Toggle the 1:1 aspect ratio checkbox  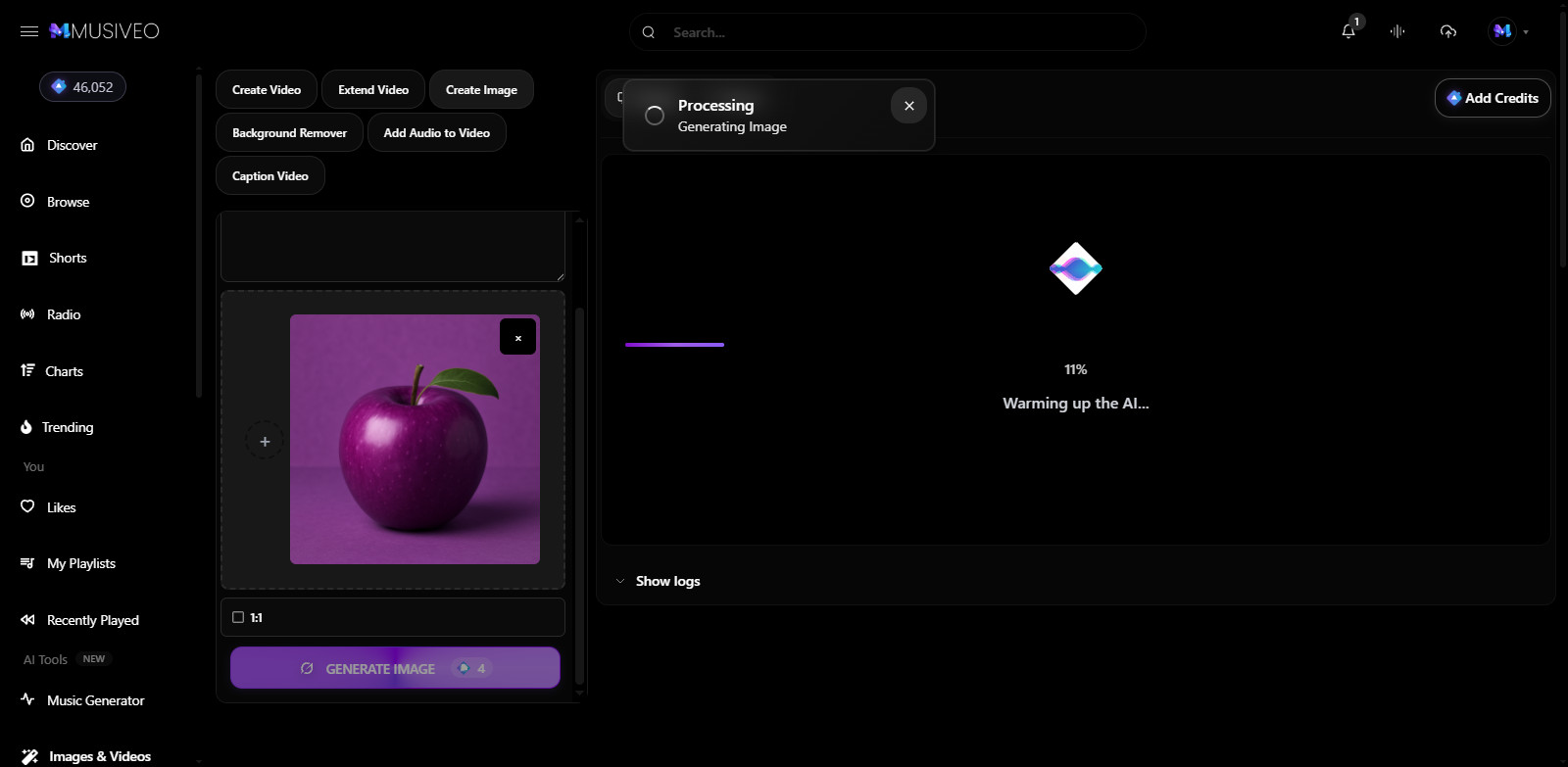click(238, 617)
